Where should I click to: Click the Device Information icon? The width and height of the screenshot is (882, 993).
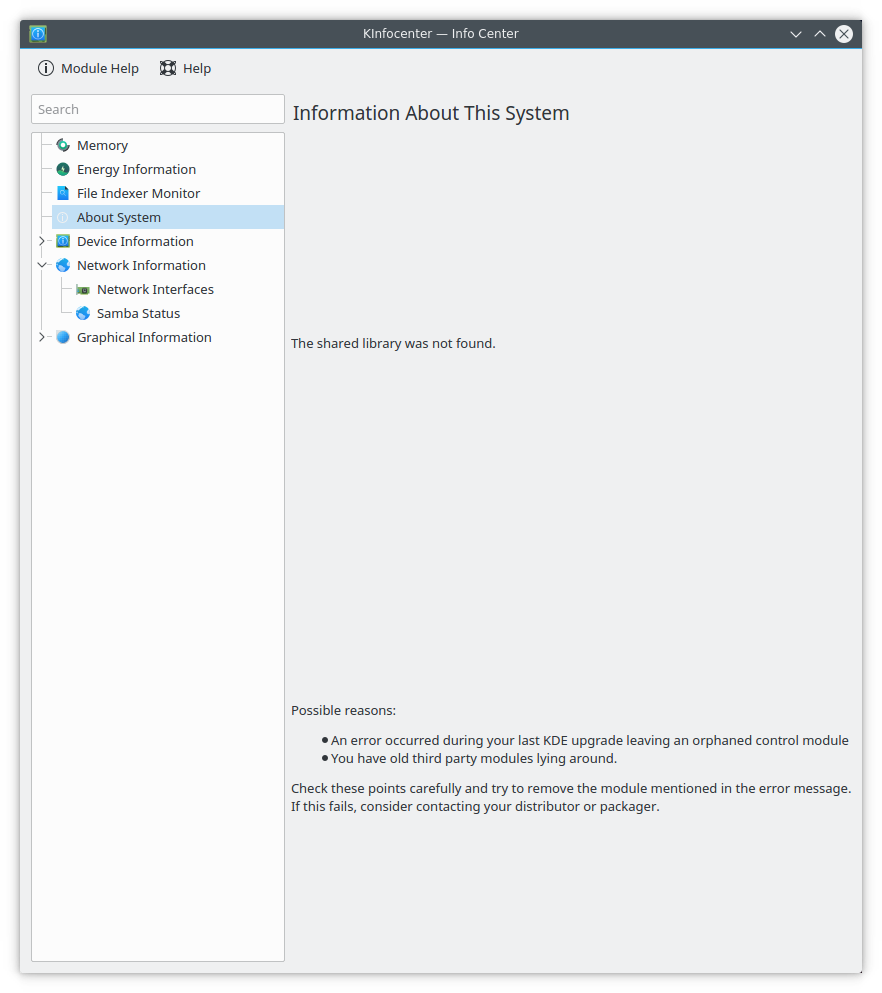coord(63,241)
